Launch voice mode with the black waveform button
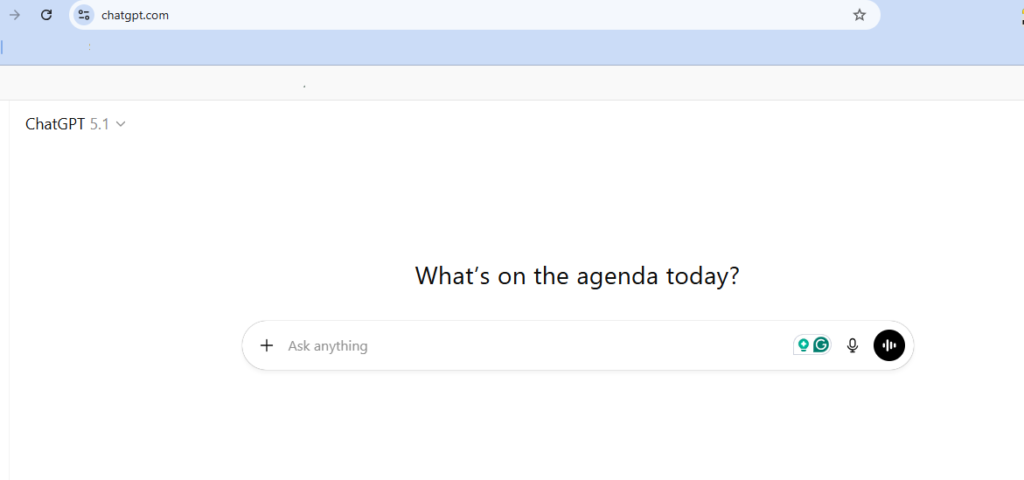This screenshot has width=1024, height=480. (889, 346)
